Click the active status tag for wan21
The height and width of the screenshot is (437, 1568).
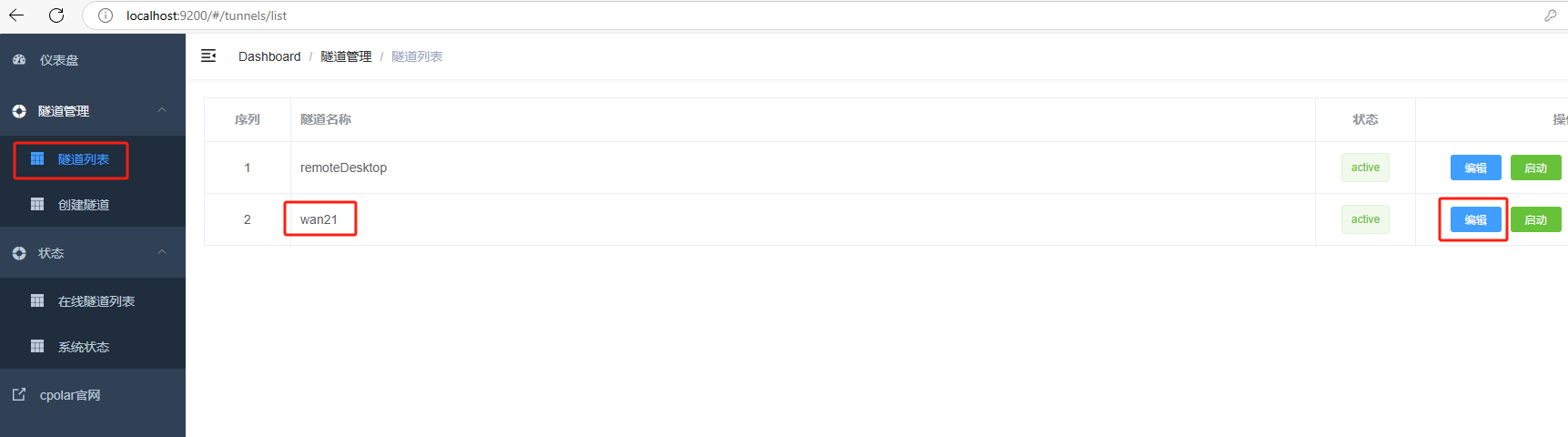[1365, 219]
